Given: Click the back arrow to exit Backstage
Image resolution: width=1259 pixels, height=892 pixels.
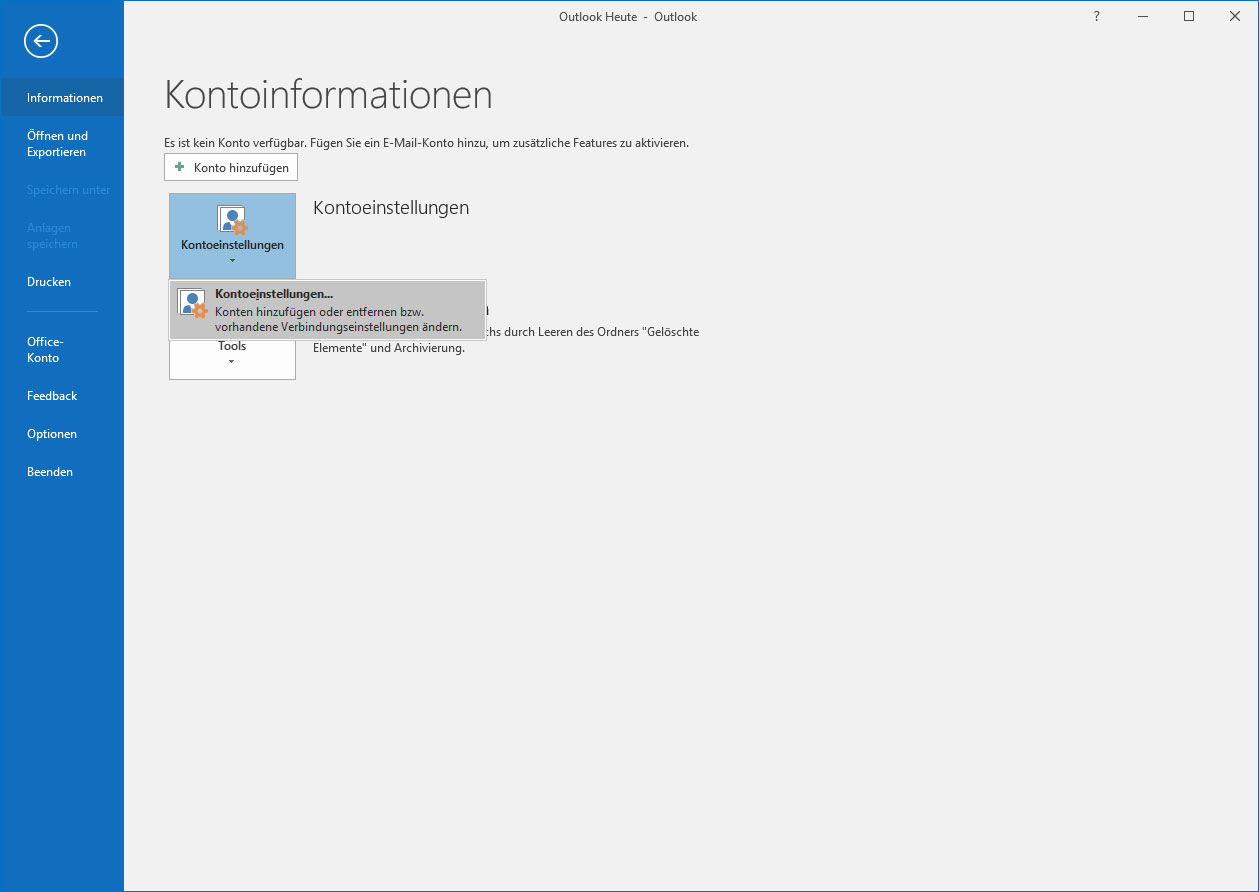Looking at the screenshot, I should (x=41, y=41).
